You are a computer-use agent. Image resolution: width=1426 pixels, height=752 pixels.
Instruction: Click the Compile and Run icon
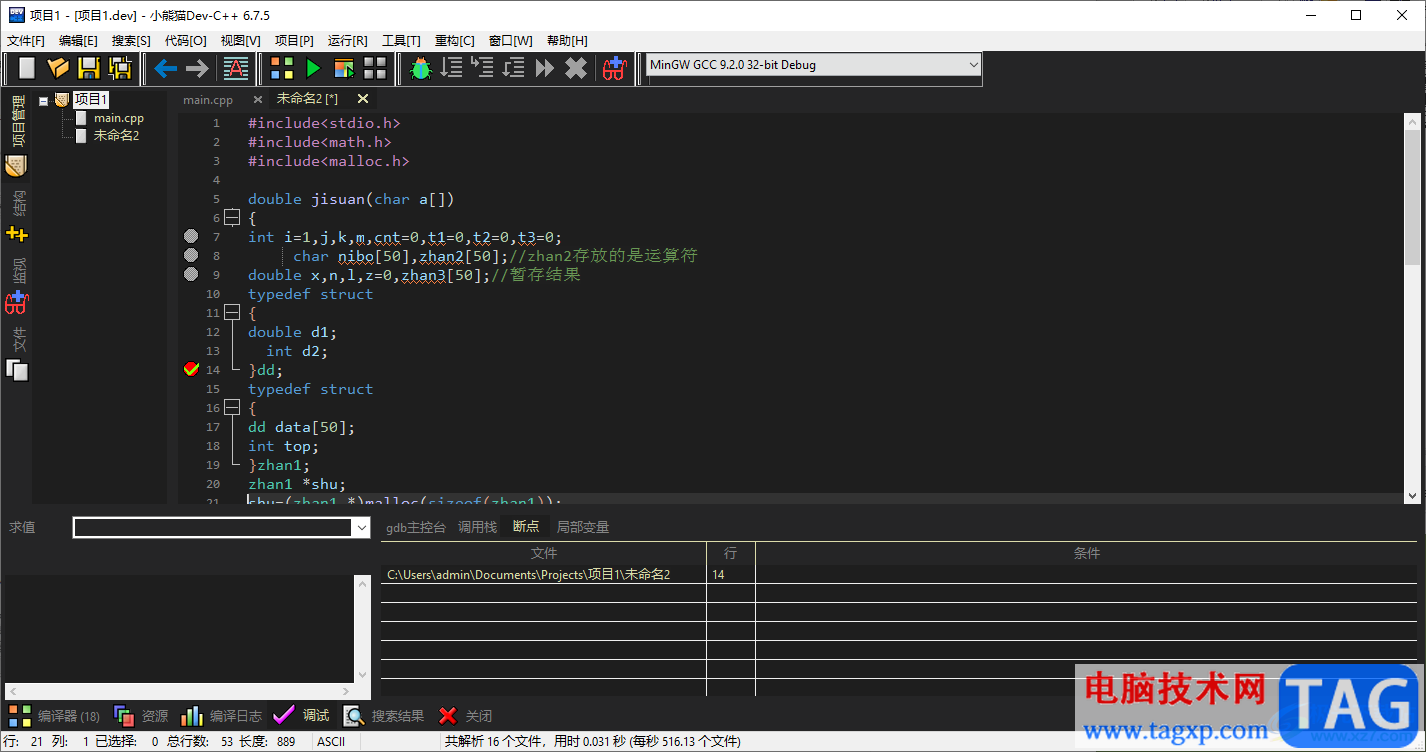(x=344, y=68)
